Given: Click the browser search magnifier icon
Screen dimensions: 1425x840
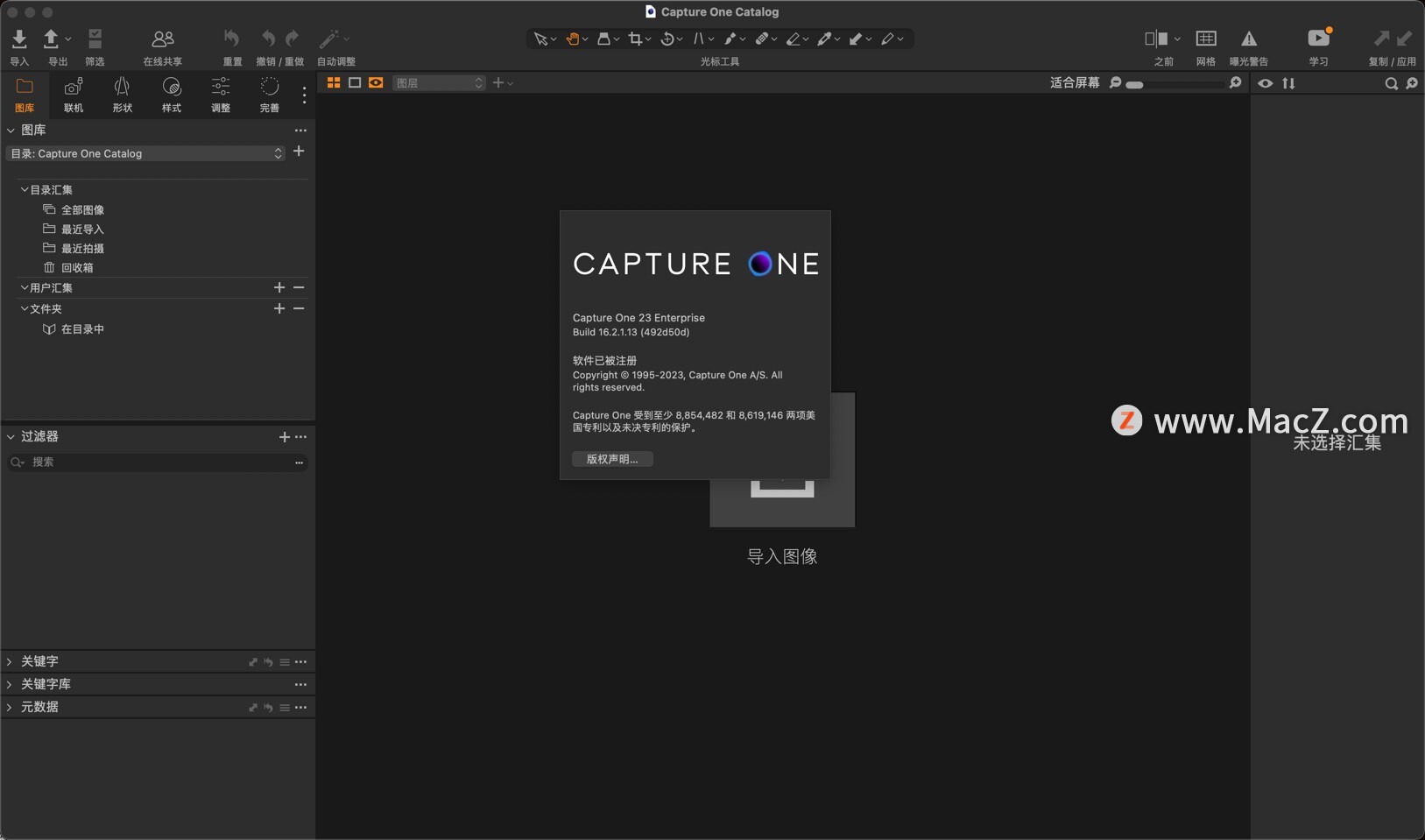Looking at the screenshot, I should click(1391, 83).
